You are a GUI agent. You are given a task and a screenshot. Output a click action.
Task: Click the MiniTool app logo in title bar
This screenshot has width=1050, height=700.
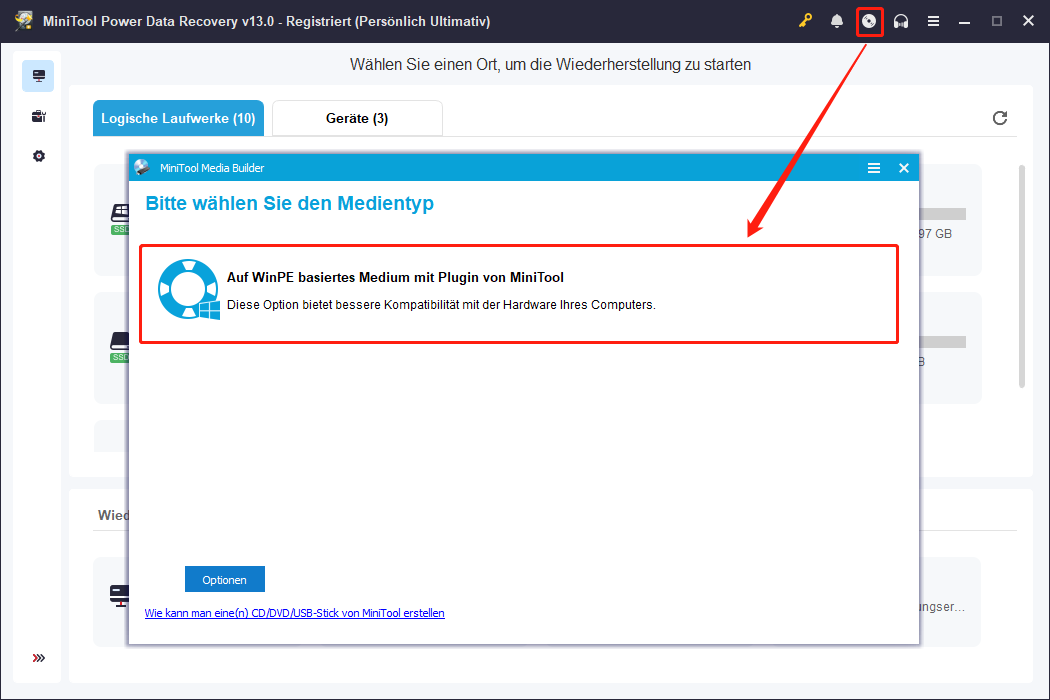[x=24, y=21]
